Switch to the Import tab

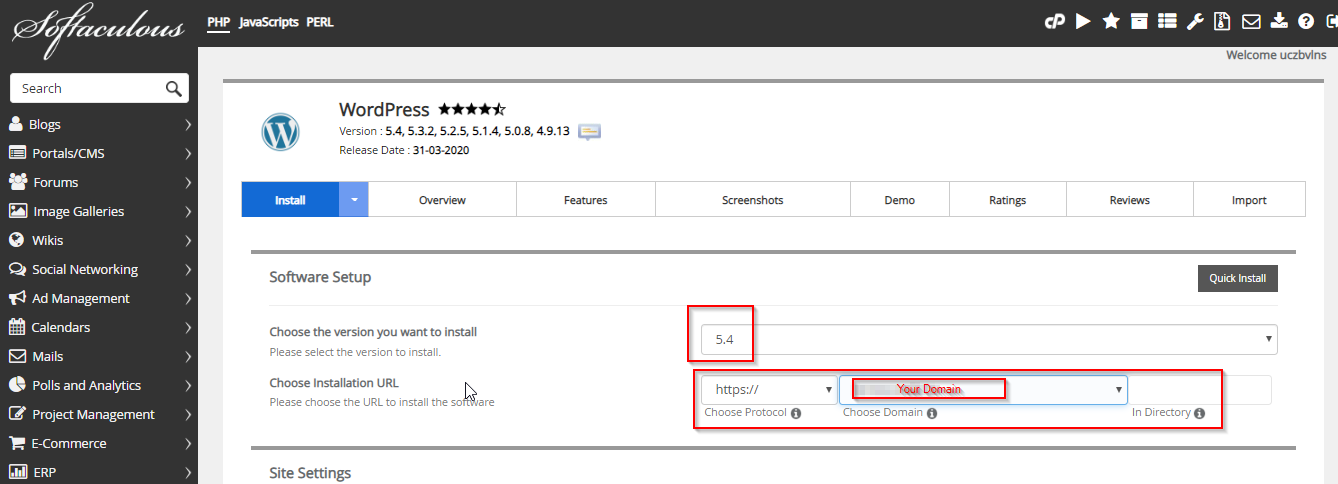click(x=1249, y=200)
